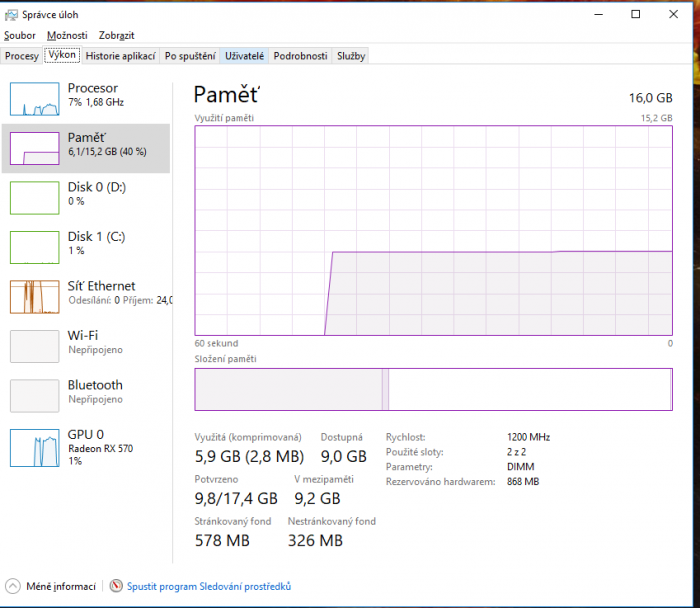
Task: Switch to the Podrobnosti tab
Action: 300,56
